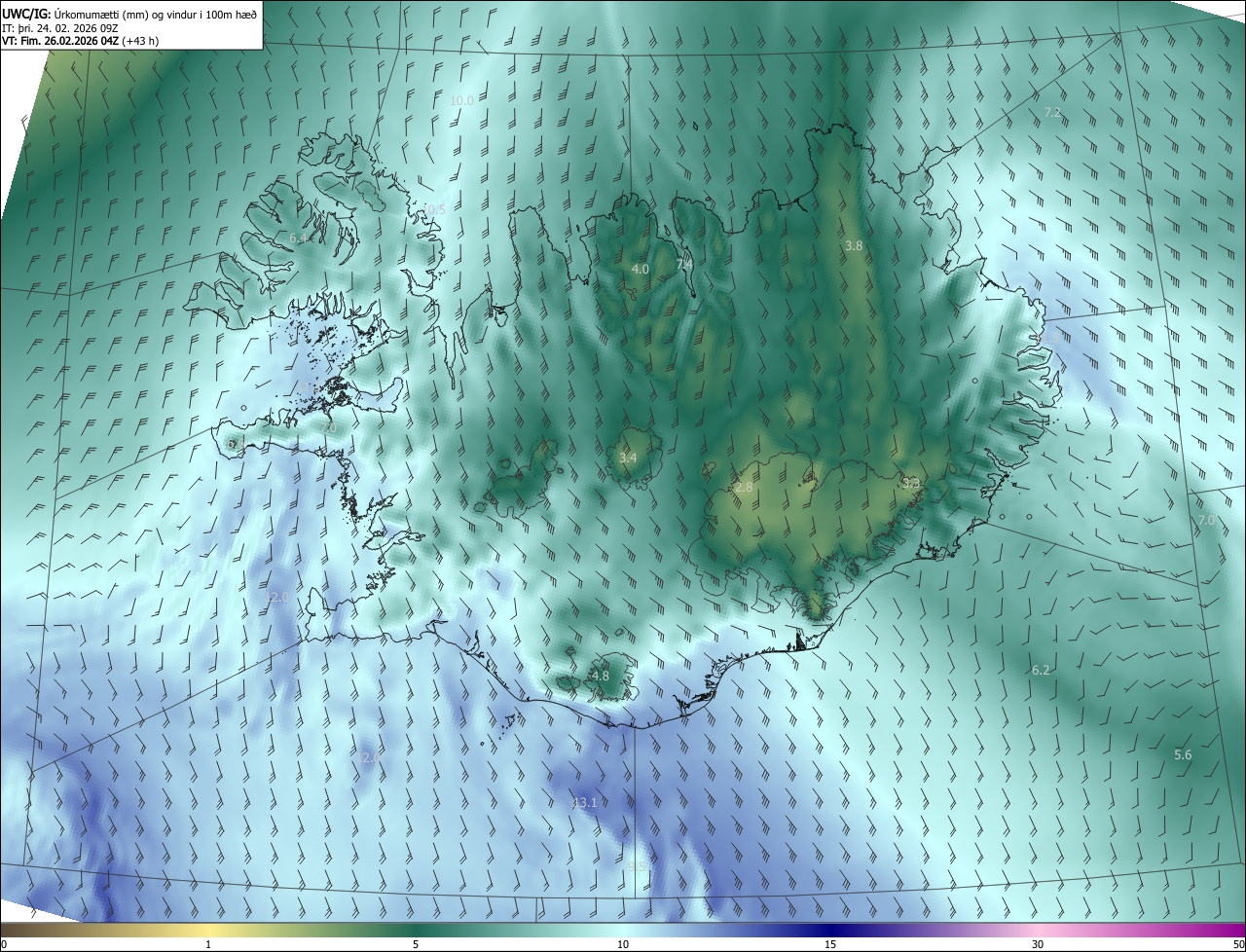Click the '1' tick on the color scale

[208, 944]
